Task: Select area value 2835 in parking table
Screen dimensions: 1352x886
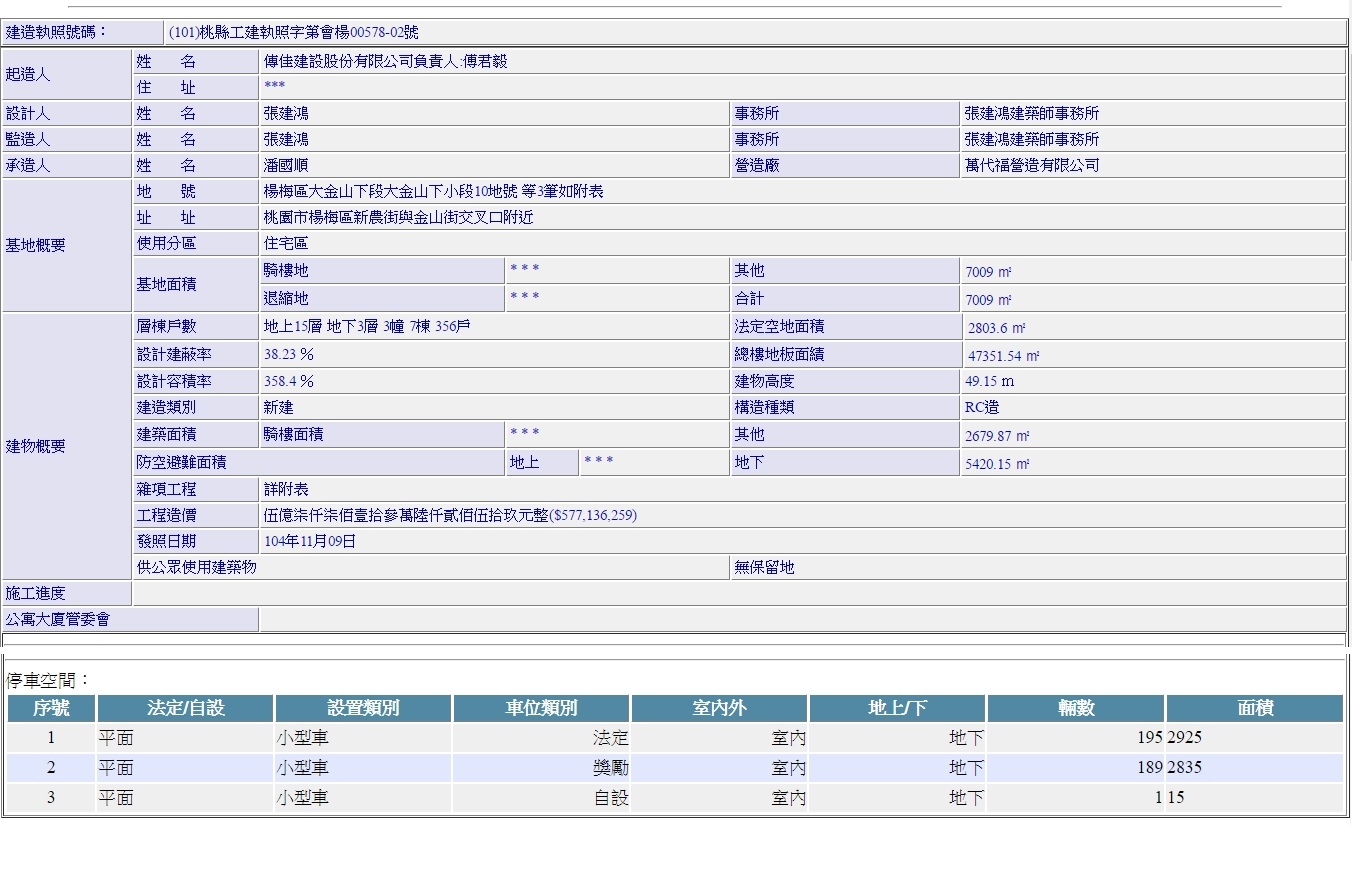Action: click(1184, 768)
